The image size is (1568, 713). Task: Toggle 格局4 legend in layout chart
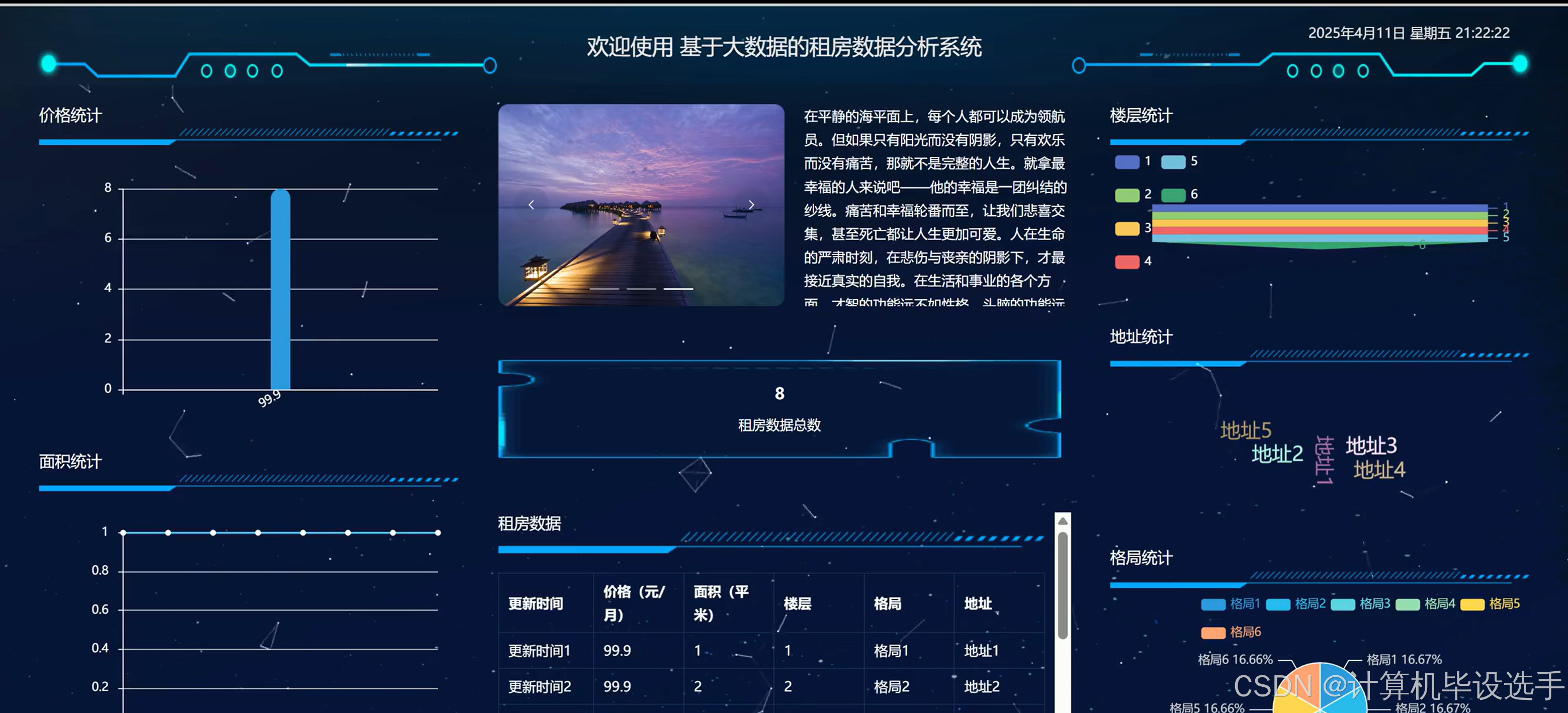point(1425,604)
